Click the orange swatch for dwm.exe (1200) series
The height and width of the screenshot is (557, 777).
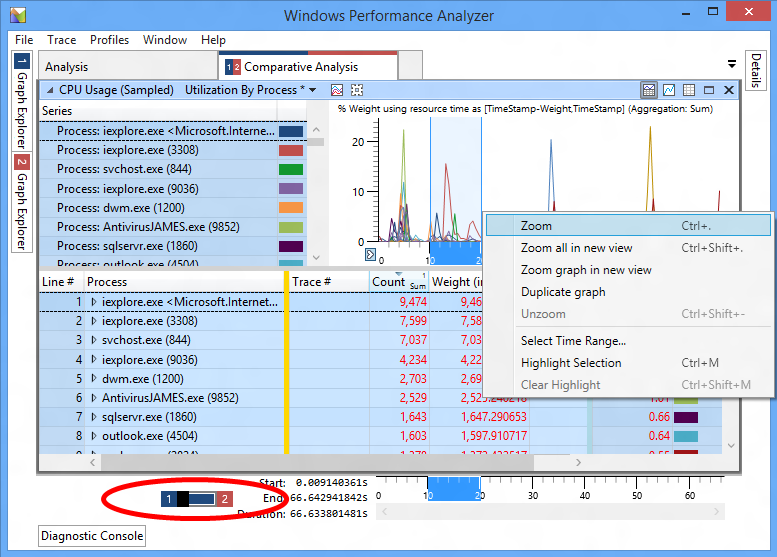291,208
